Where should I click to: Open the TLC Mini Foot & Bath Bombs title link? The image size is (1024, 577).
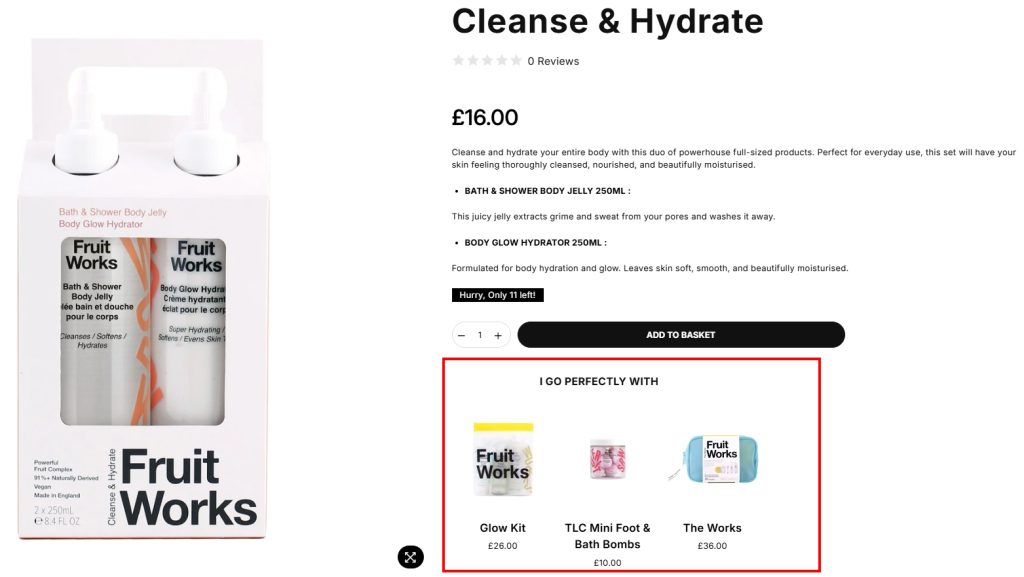coord(607,536)
